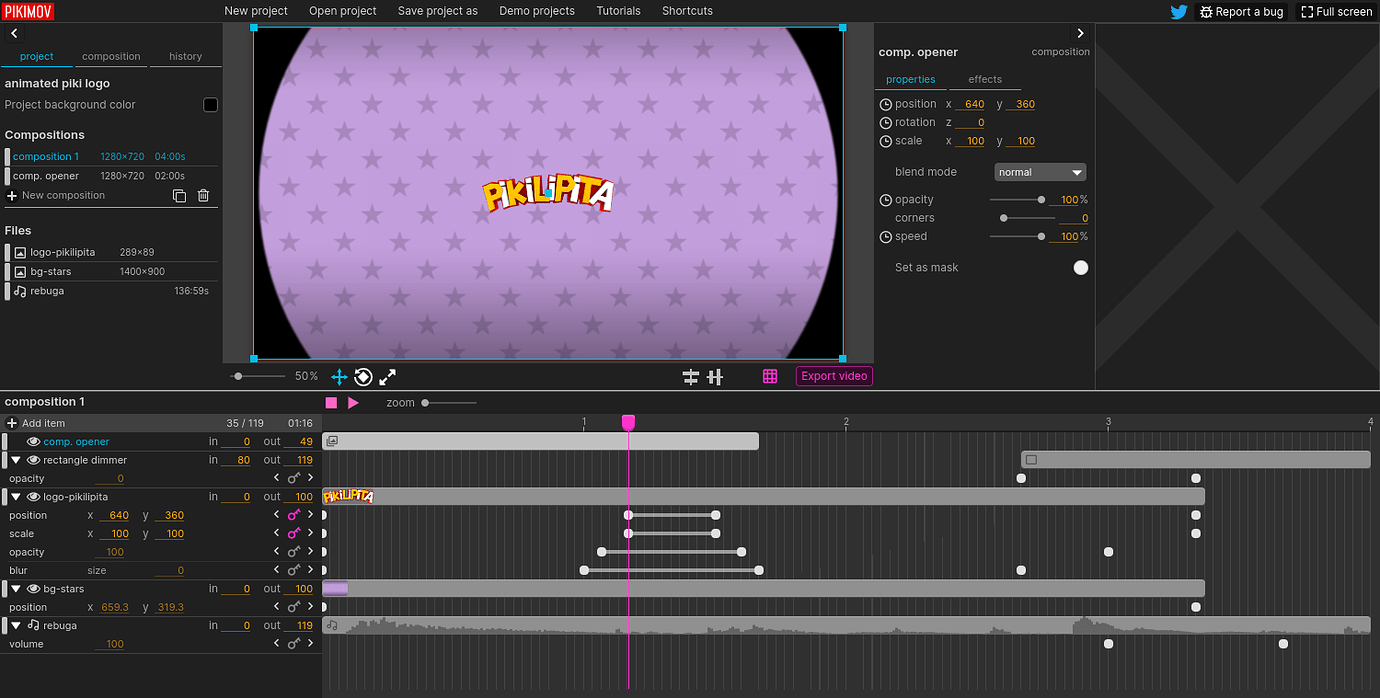
Task: Toggle the Project background color checkbox
Action: pyautogui.click(x=209, y=104)
